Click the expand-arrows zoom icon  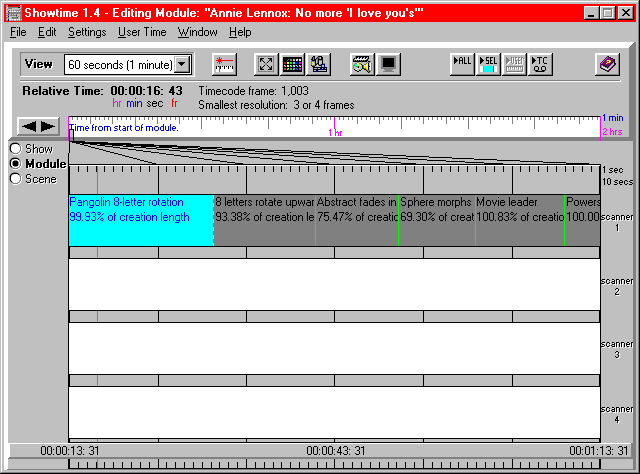(266, 65)
